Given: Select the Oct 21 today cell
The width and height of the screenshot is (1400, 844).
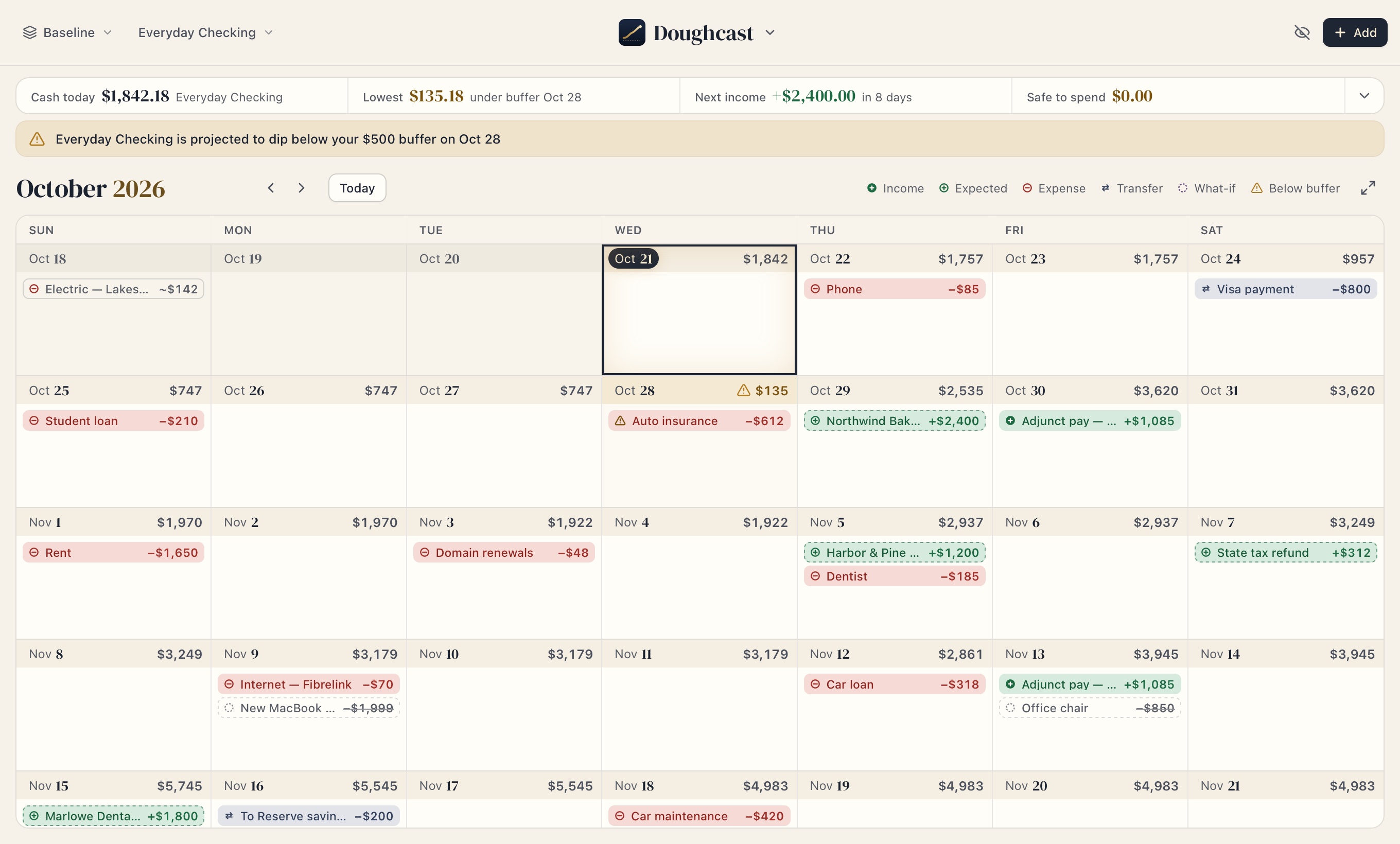Looking at the screenshot, I should click(699, 310).
